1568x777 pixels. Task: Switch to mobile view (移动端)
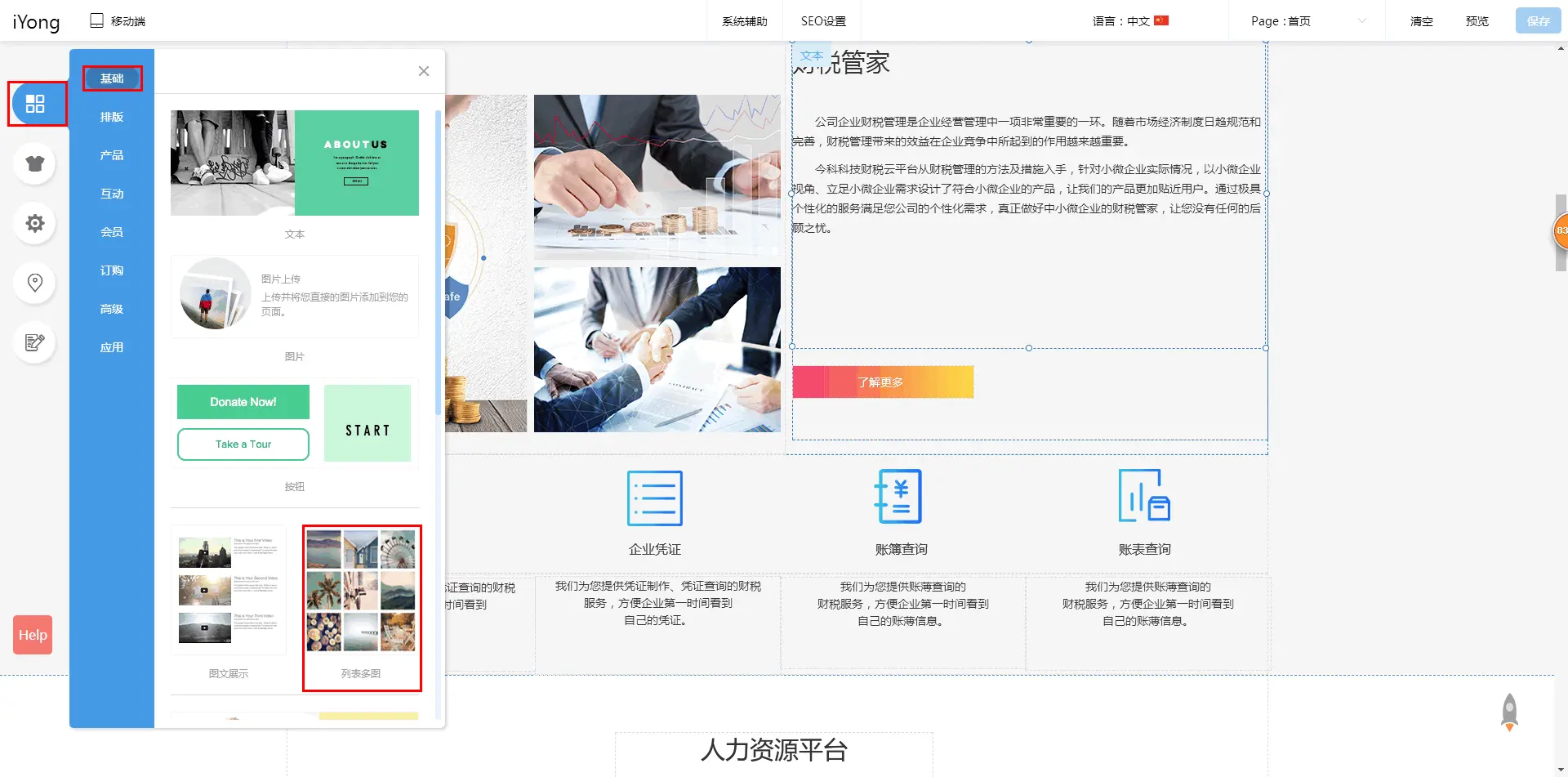118,21
